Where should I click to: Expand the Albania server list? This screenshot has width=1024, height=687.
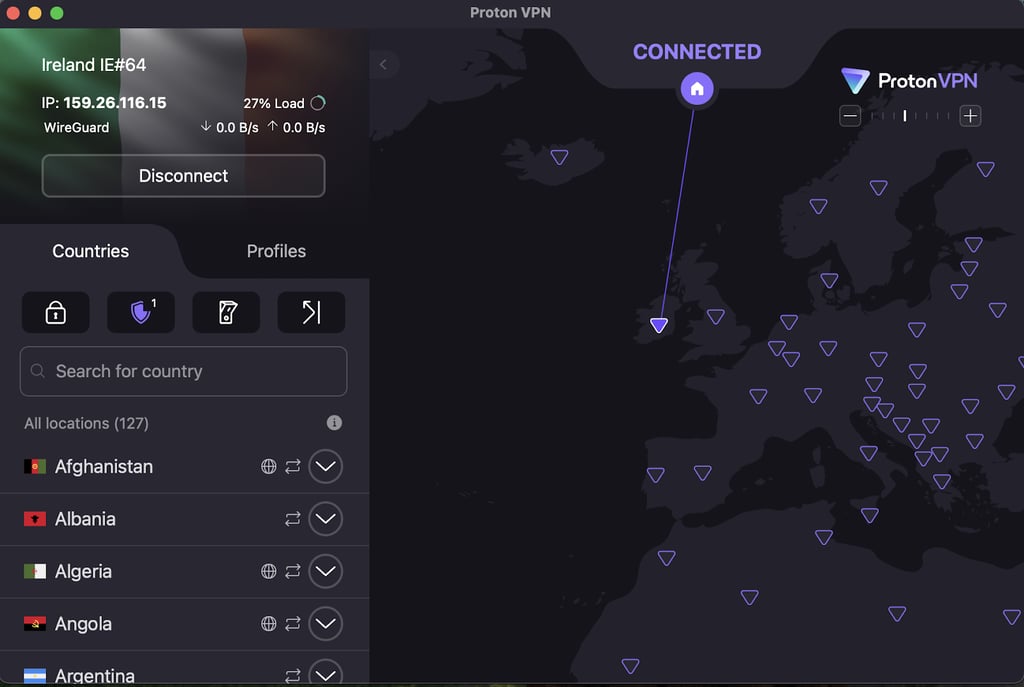click(325, 519)
